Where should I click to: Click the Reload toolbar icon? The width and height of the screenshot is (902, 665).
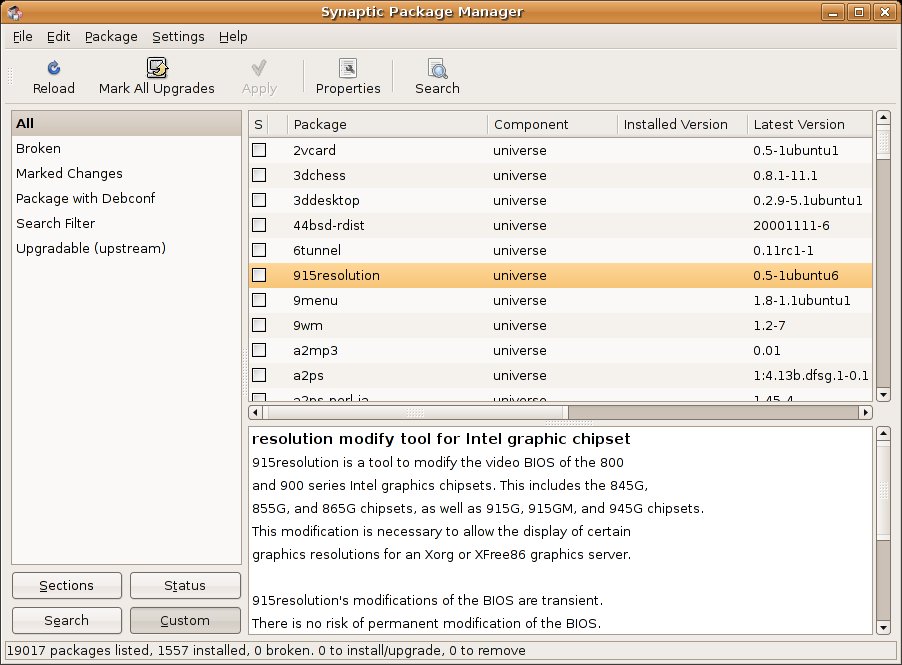tap(53, 68)
